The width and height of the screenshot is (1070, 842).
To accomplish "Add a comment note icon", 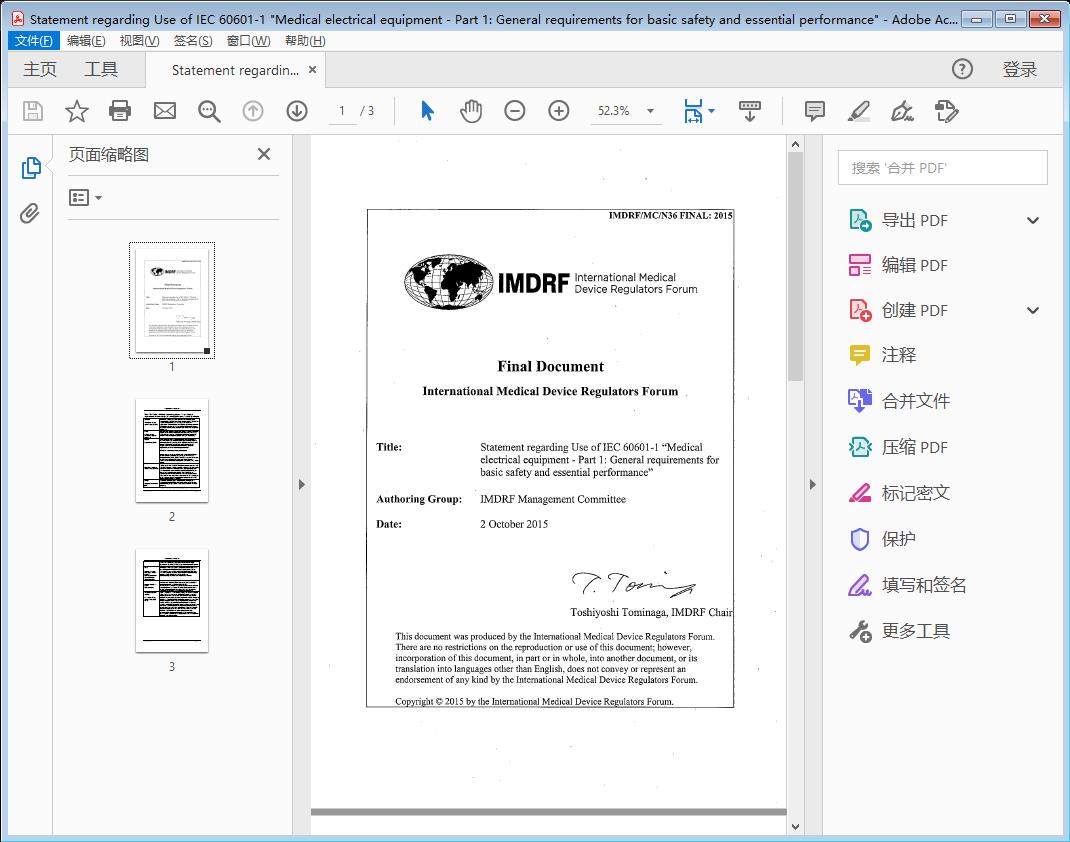I will click(815, 111).
